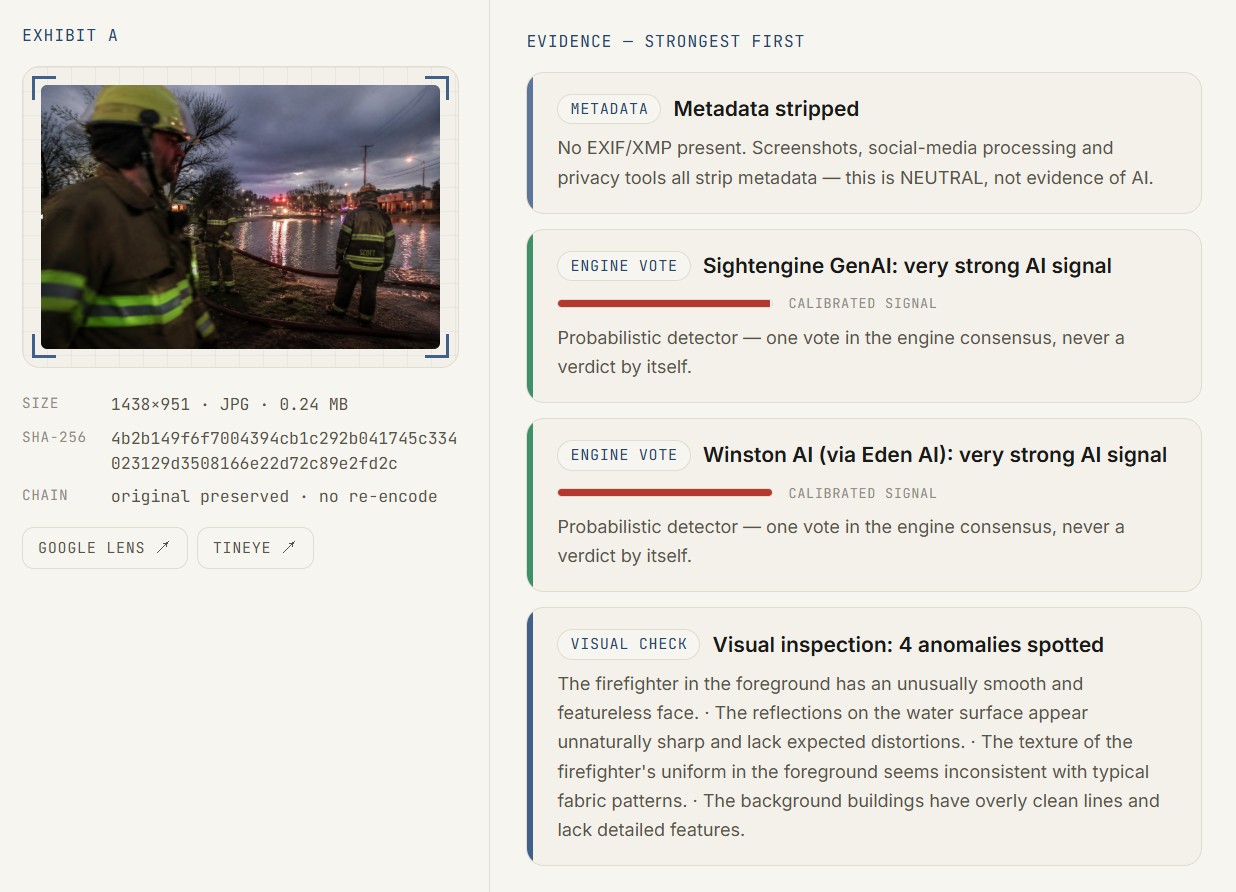Screen dimensions: 1236x892
Task: Click the Sightengine calibrated signal bar
Action: [x=665, y=303]
